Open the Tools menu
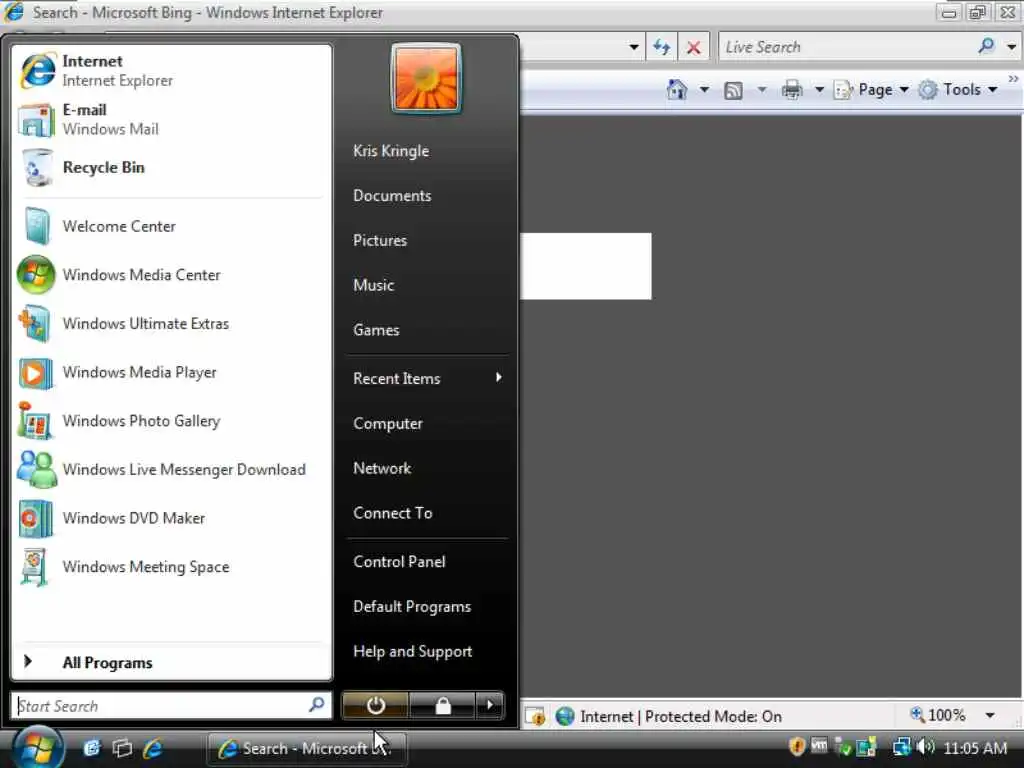This screenshot has height=768, width=1024. [958, 89]
